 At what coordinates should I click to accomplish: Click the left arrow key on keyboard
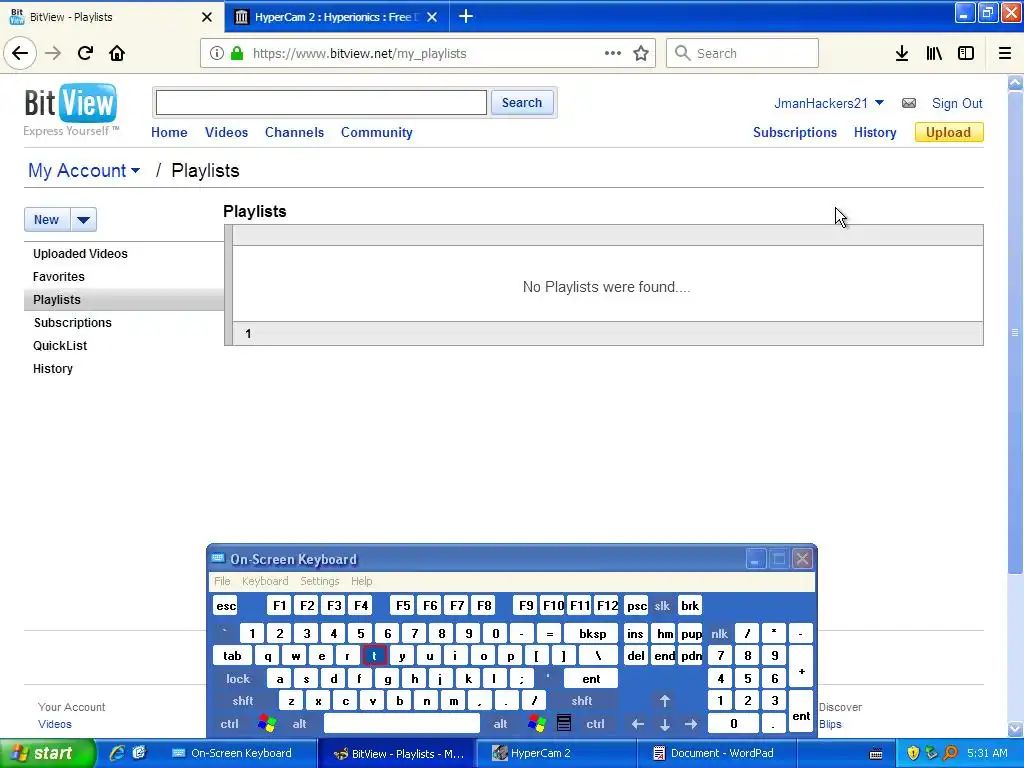637,724
